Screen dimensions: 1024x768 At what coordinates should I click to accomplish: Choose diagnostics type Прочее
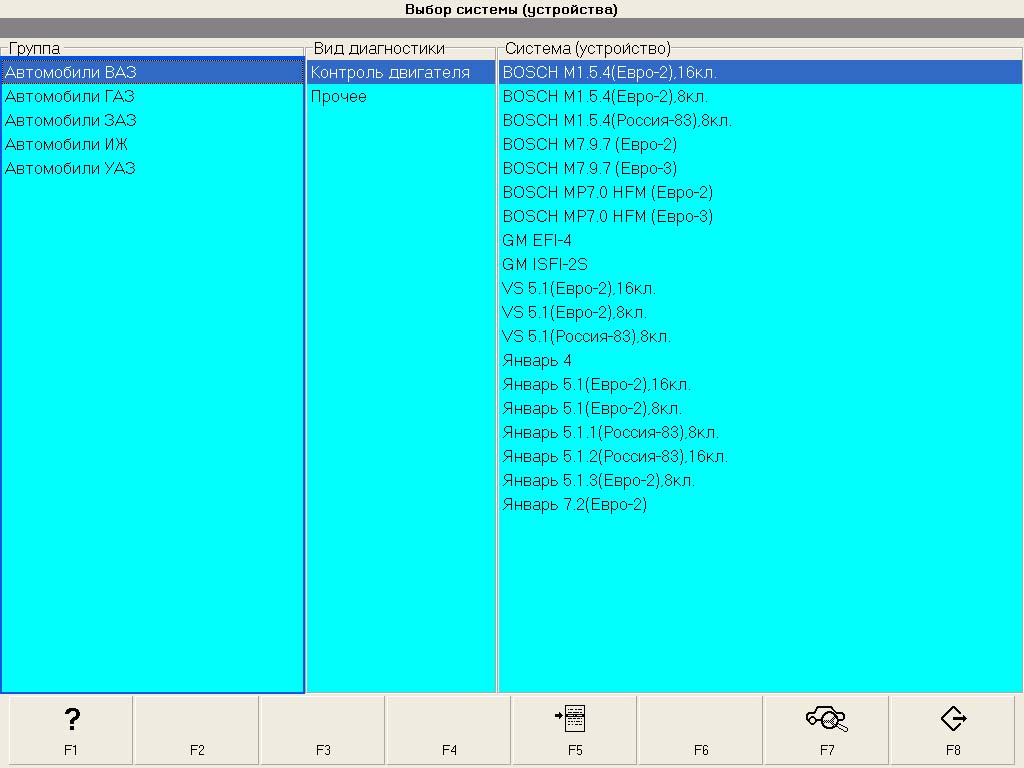[401, 96]
